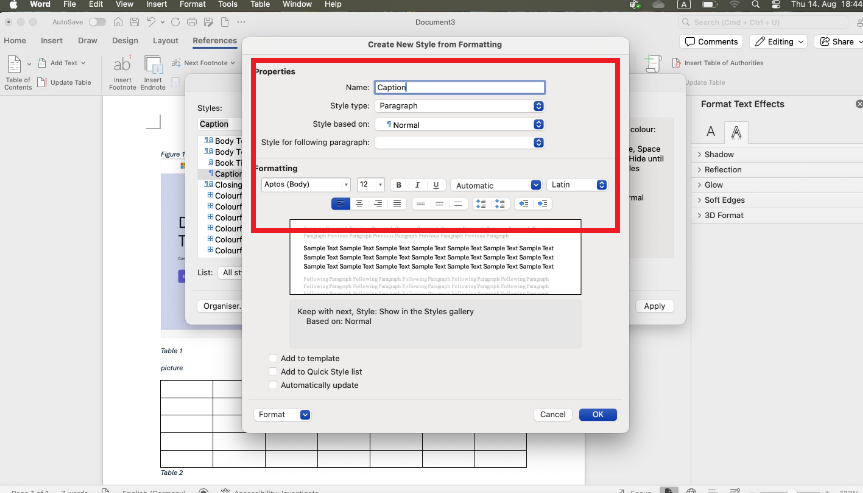The height and width of the screenshot is (493, 863).
Task: Open Text Effects tab icon in pane
Action: [736, 132]
